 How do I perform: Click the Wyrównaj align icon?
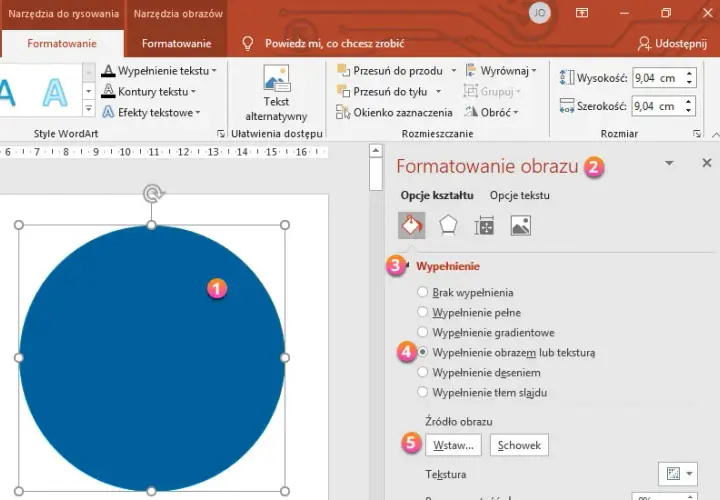pyautogui.click(x=471, y=70)
